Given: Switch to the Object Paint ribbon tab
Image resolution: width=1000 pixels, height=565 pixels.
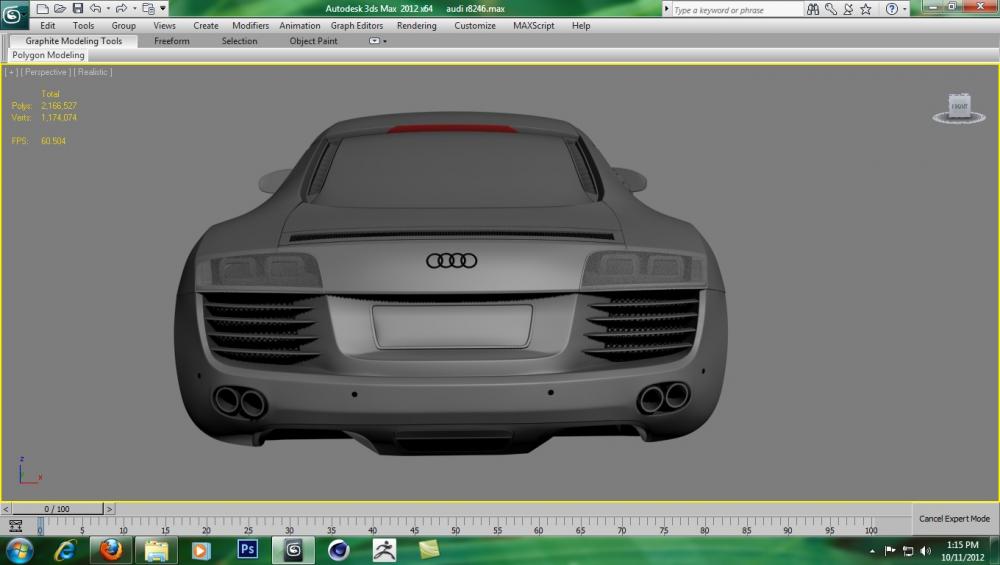Looking at the screenshot, I should pos(313,41).
